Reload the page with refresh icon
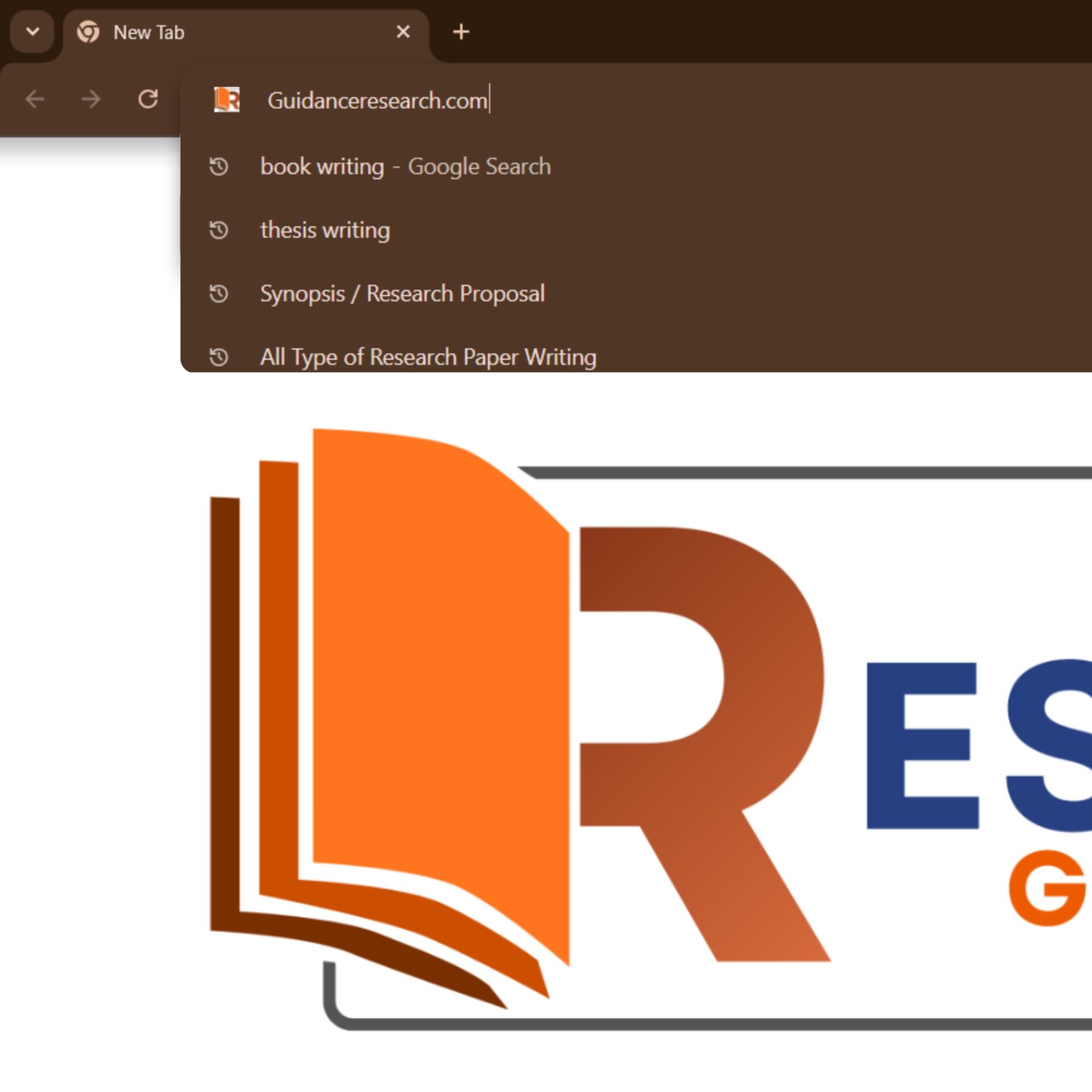Screen dimensions: 1092x1092 [x=148, y=99]
